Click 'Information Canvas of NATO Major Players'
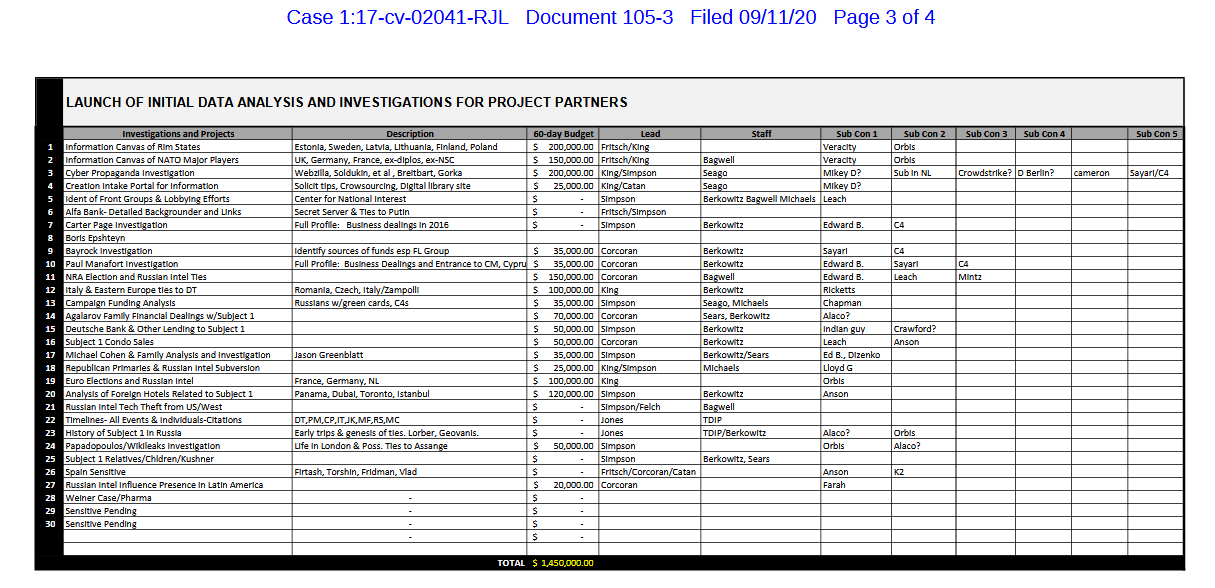 click(x=178, y=160)
